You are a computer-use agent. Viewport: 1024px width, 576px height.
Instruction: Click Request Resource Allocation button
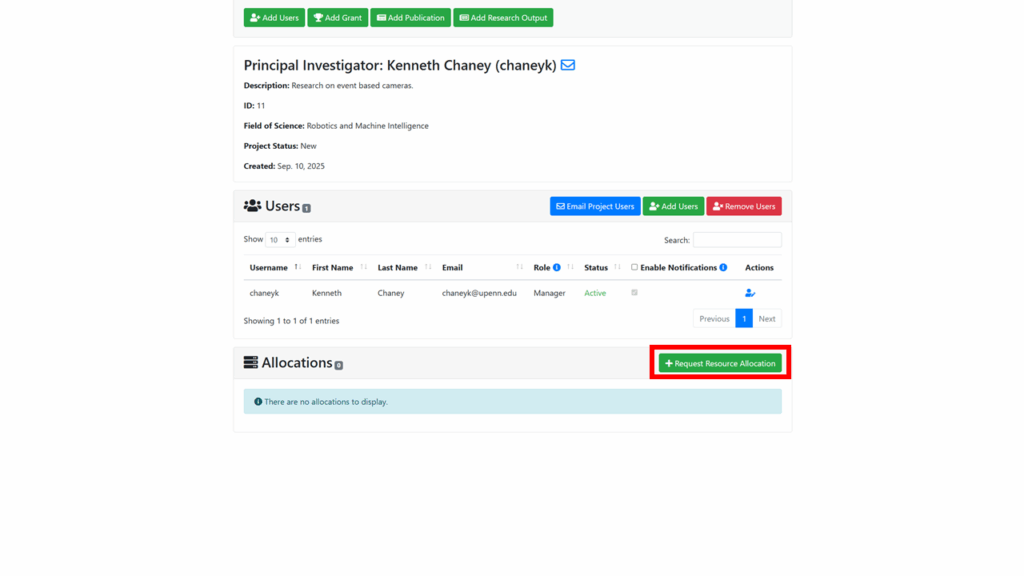pyautogui.click(x=720, y=364)
